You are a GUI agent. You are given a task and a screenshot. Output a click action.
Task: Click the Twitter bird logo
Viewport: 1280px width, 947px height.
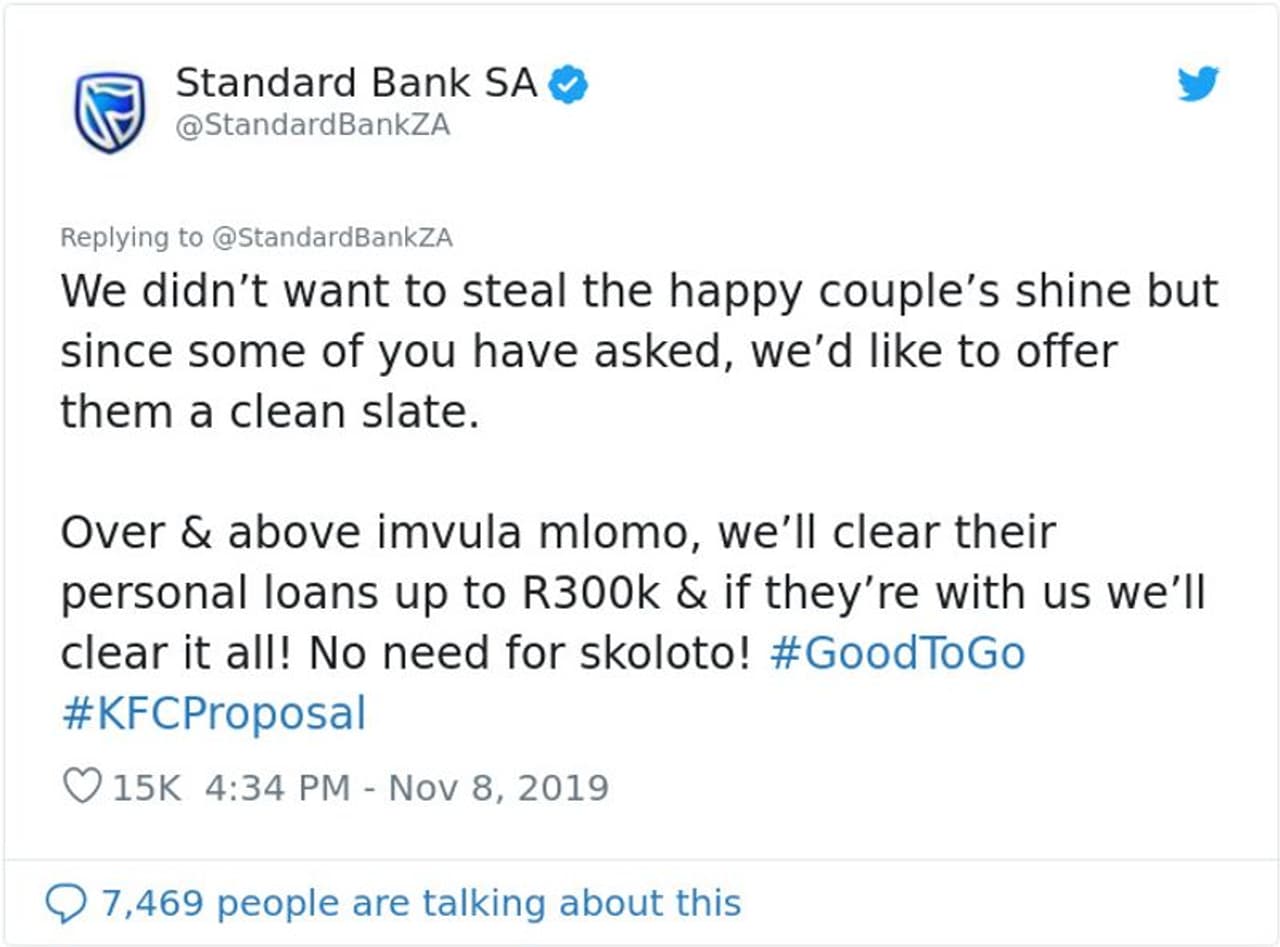coord(1198,87)
